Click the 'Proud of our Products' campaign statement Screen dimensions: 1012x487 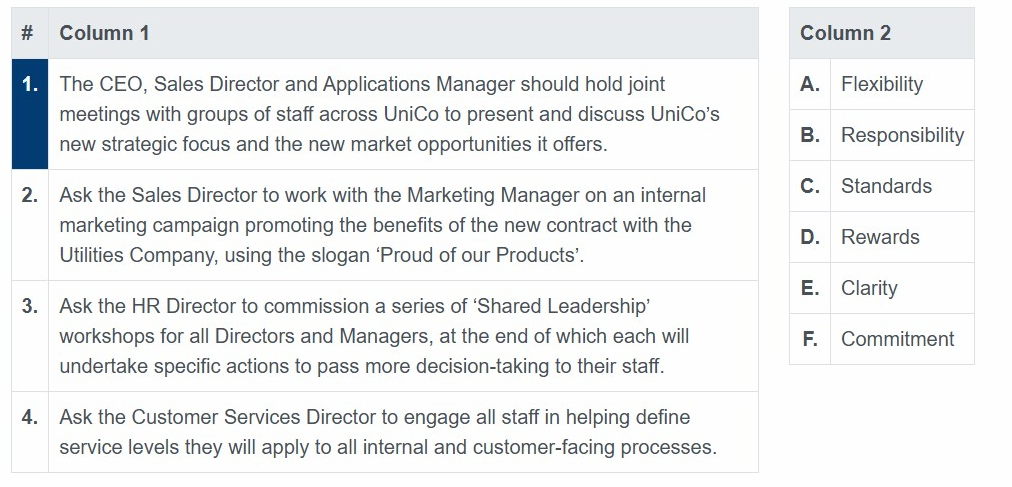403,225
